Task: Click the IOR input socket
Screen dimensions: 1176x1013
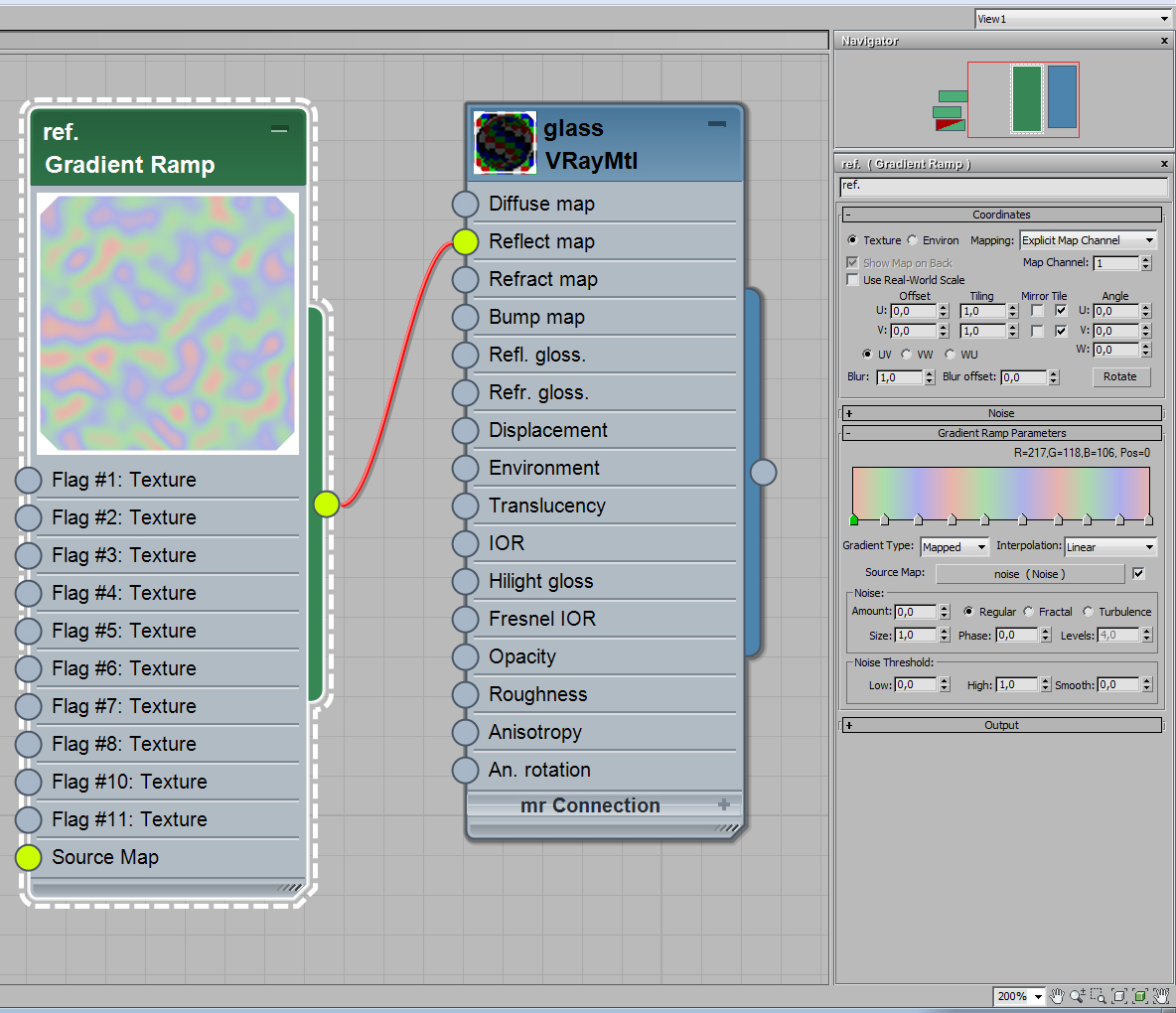Action: tap(465, 543)
